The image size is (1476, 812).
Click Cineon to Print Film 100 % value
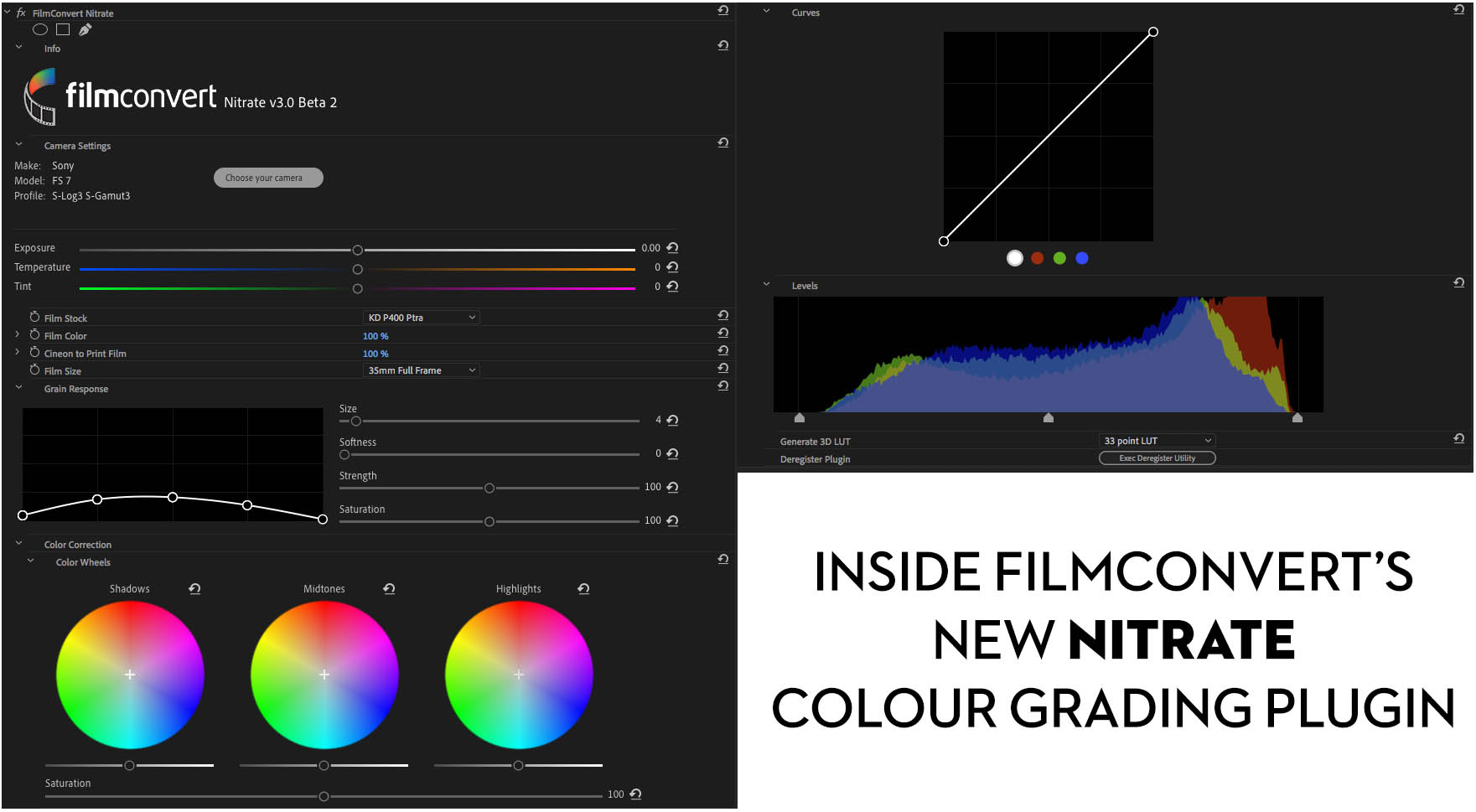click(375, 354)
